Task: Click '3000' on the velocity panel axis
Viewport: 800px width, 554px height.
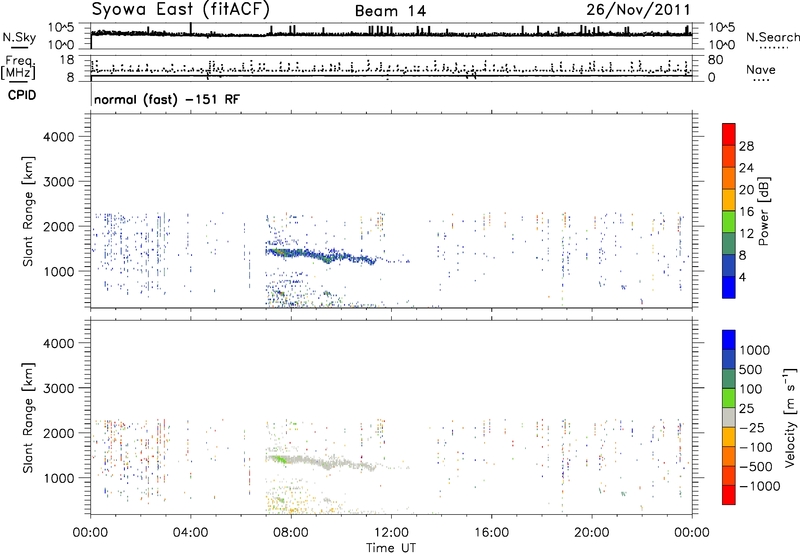Action: pyautogui.click(x=59, y=388)
